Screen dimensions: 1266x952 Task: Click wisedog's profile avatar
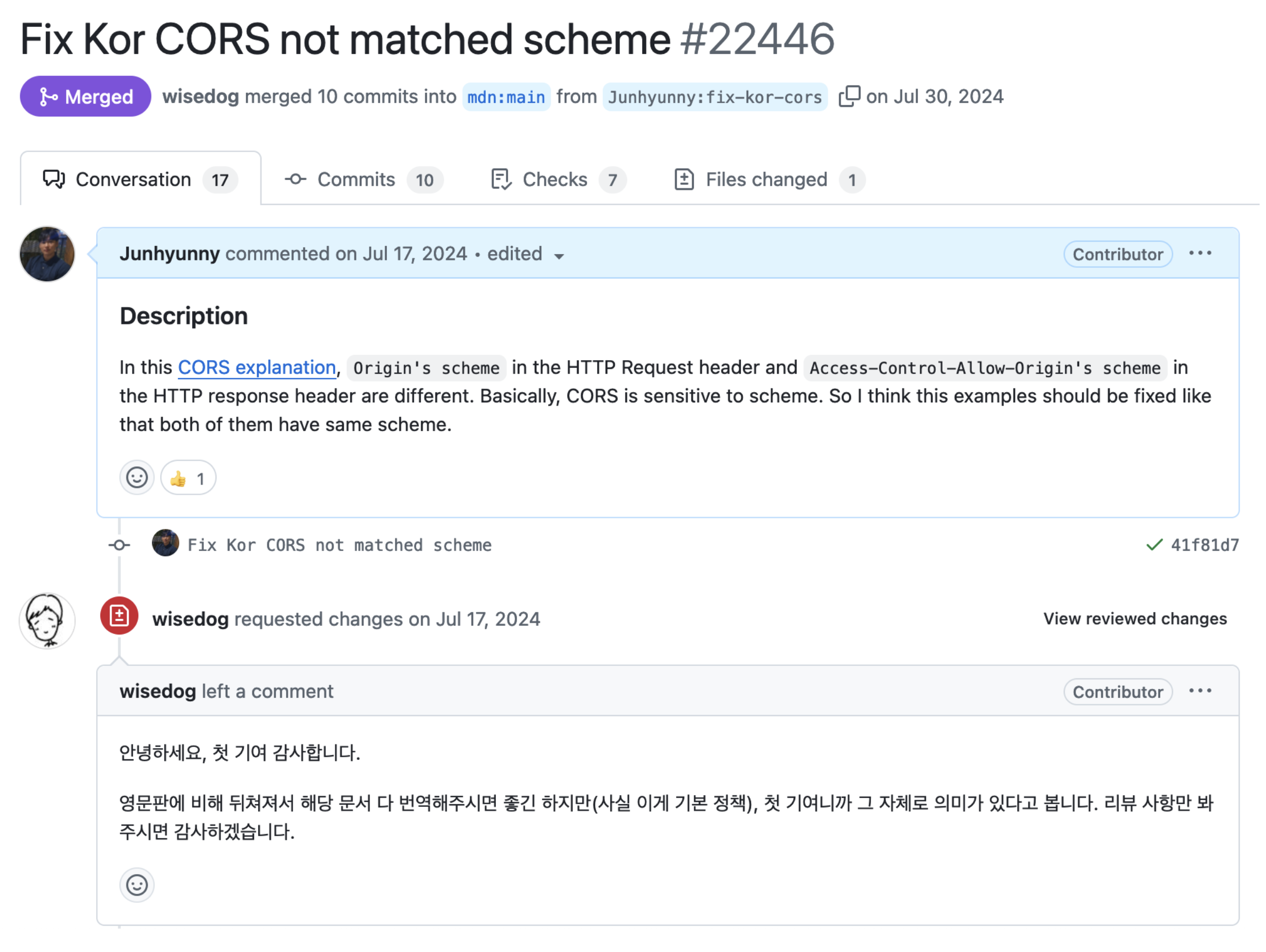47,621
